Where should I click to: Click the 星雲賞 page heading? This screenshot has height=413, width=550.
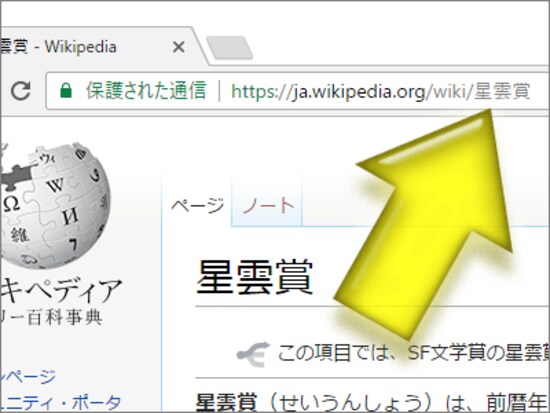[x=255, y=277]
